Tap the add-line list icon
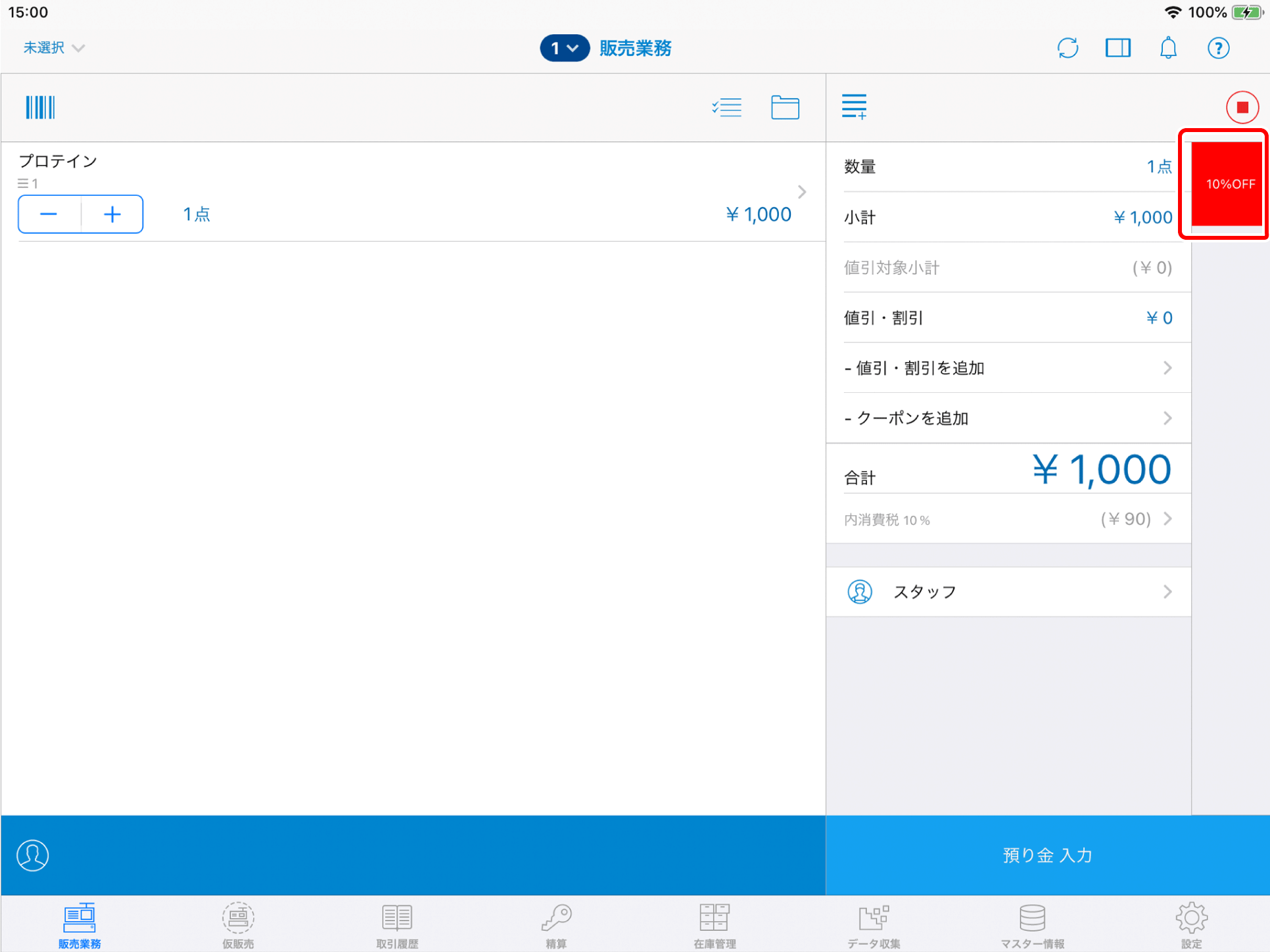The image size is (1270, 952). [854, 106]
